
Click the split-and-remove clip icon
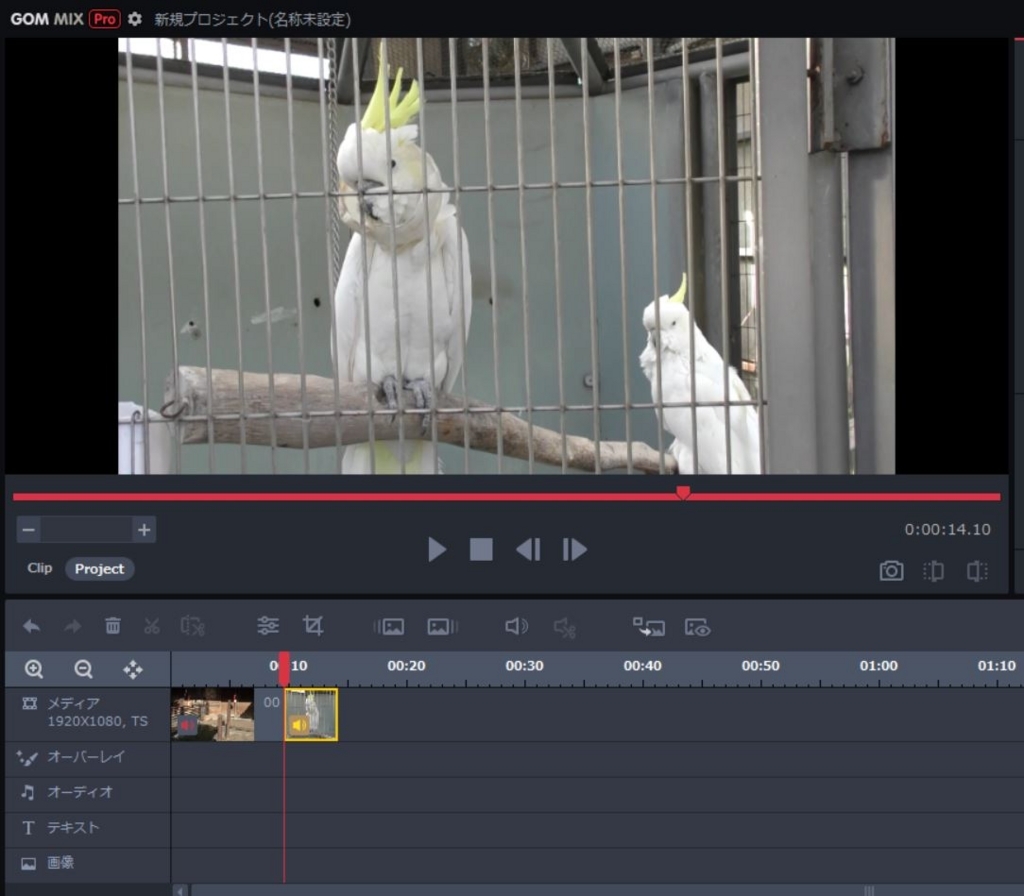point(193,626)
